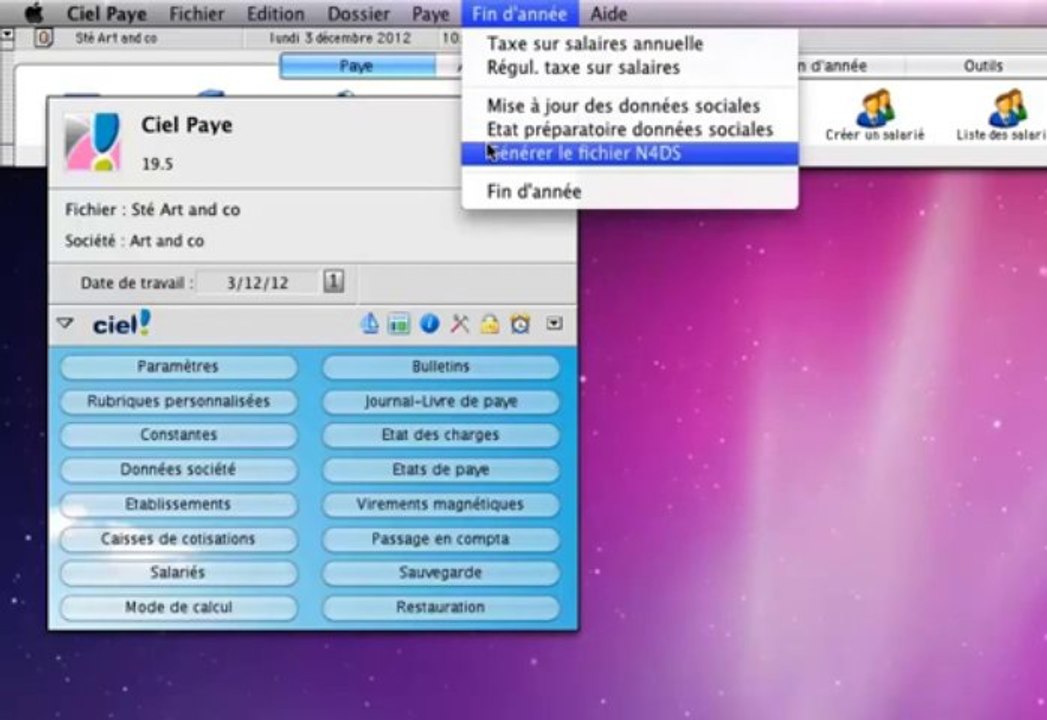Click the blue information icon

coord(429,324)
